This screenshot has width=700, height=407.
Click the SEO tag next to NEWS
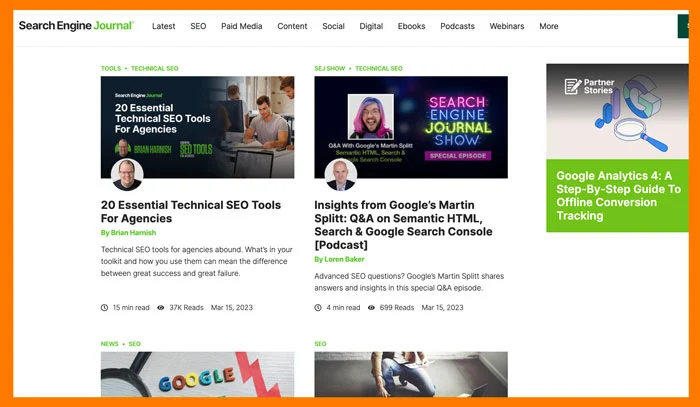[134, 344]
